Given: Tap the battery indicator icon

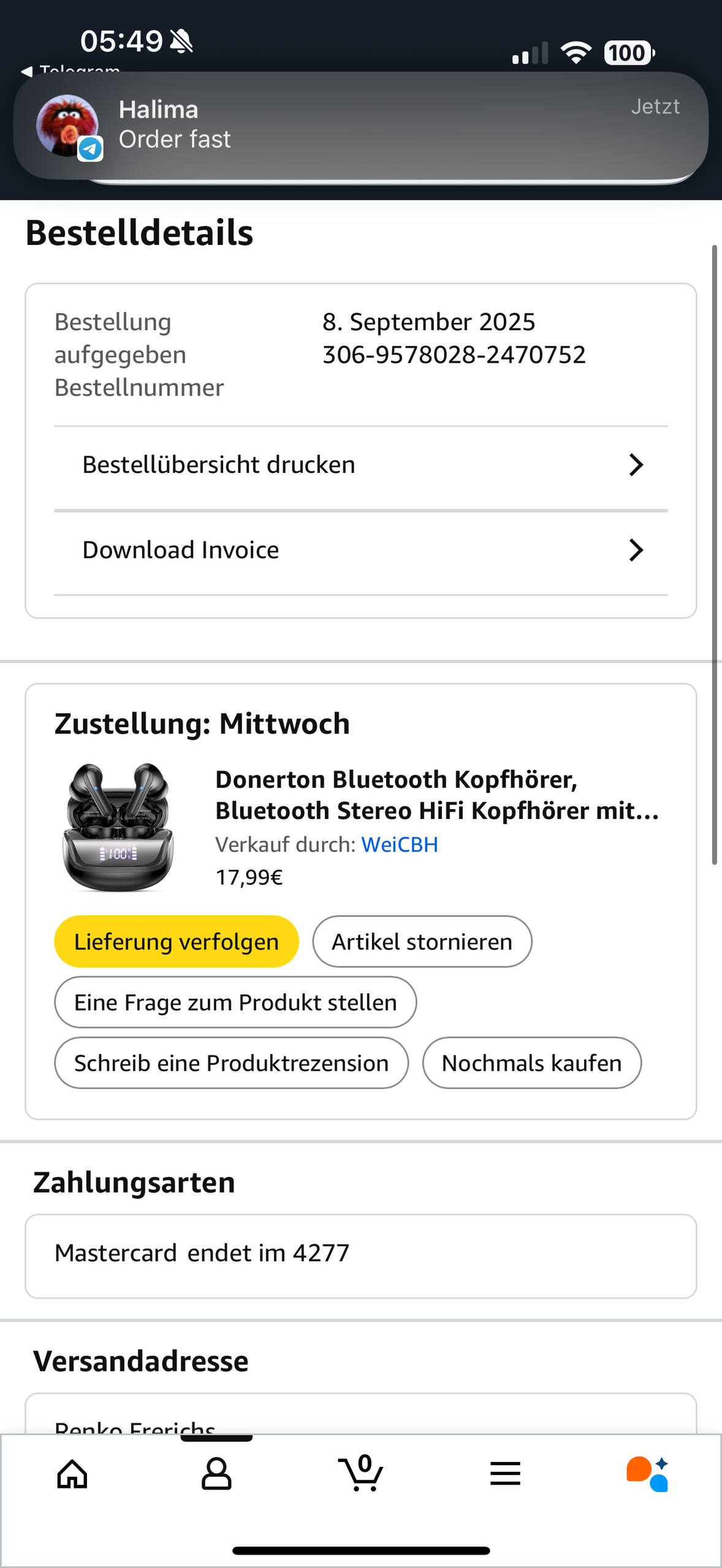Looking at the screenshot, I should coord(629,53).
